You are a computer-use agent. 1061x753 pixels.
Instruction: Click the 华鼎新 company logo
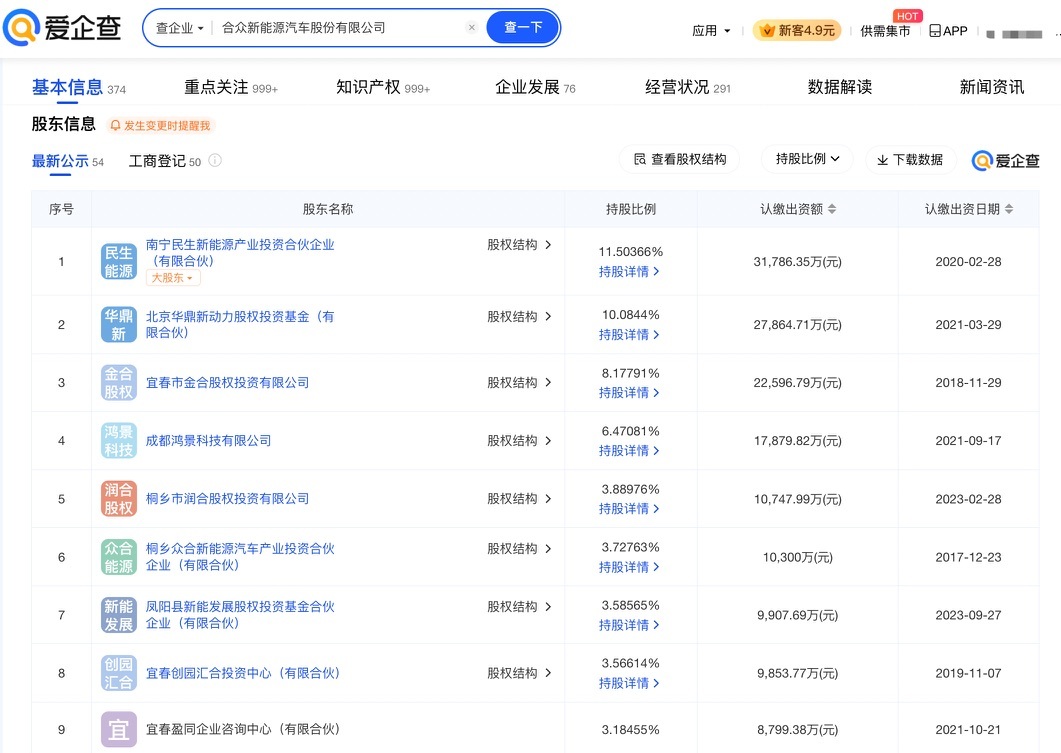coord(118,325)
